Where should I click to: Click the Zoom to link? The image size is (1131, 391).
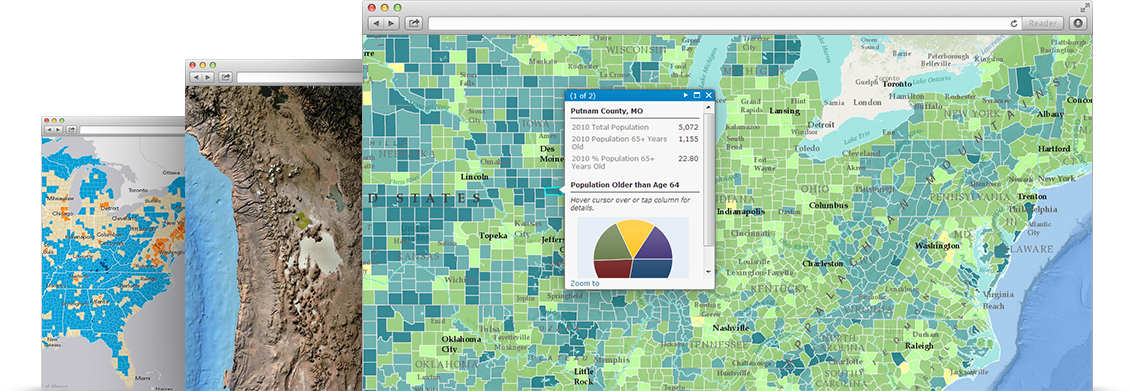pos(585,284)
